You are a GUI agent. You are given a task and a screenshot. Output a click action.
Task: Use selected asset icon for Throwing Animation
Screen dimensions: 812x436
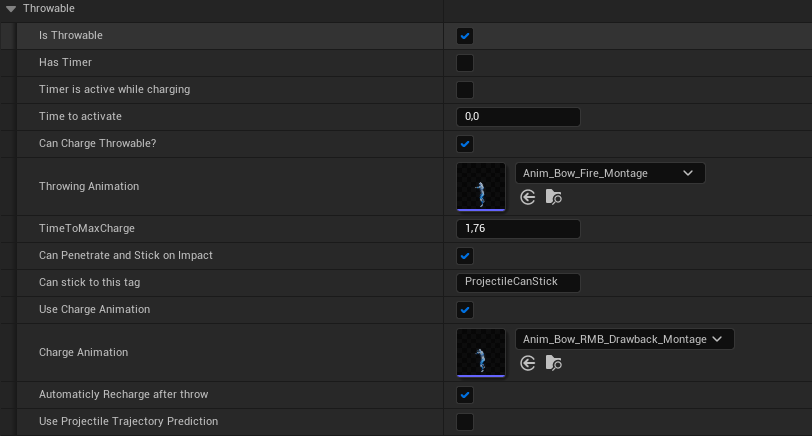point(529,198)
